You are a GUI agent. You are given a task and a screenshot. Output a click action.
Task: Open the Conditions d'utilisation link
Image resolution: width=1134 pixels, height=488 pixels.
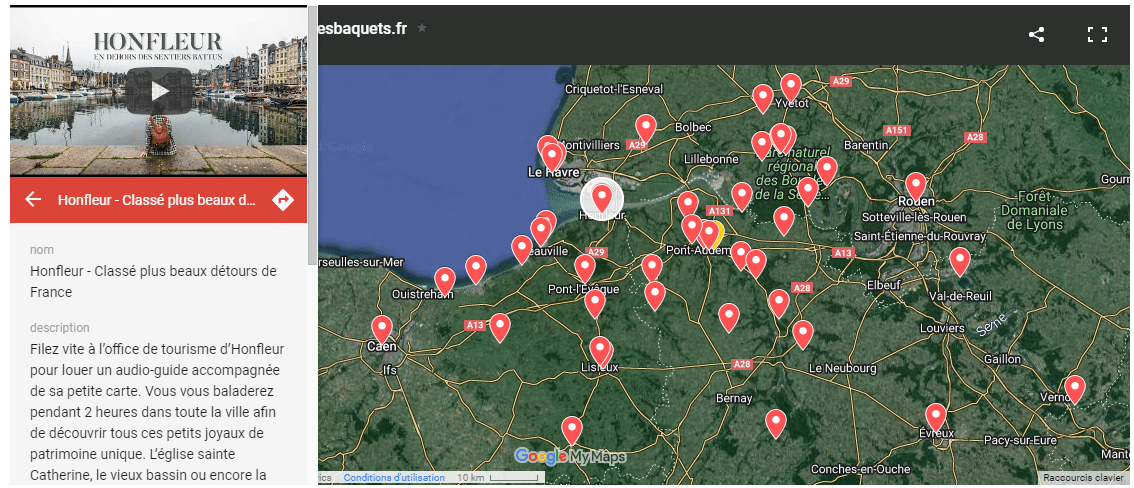(x=394, y=478)
